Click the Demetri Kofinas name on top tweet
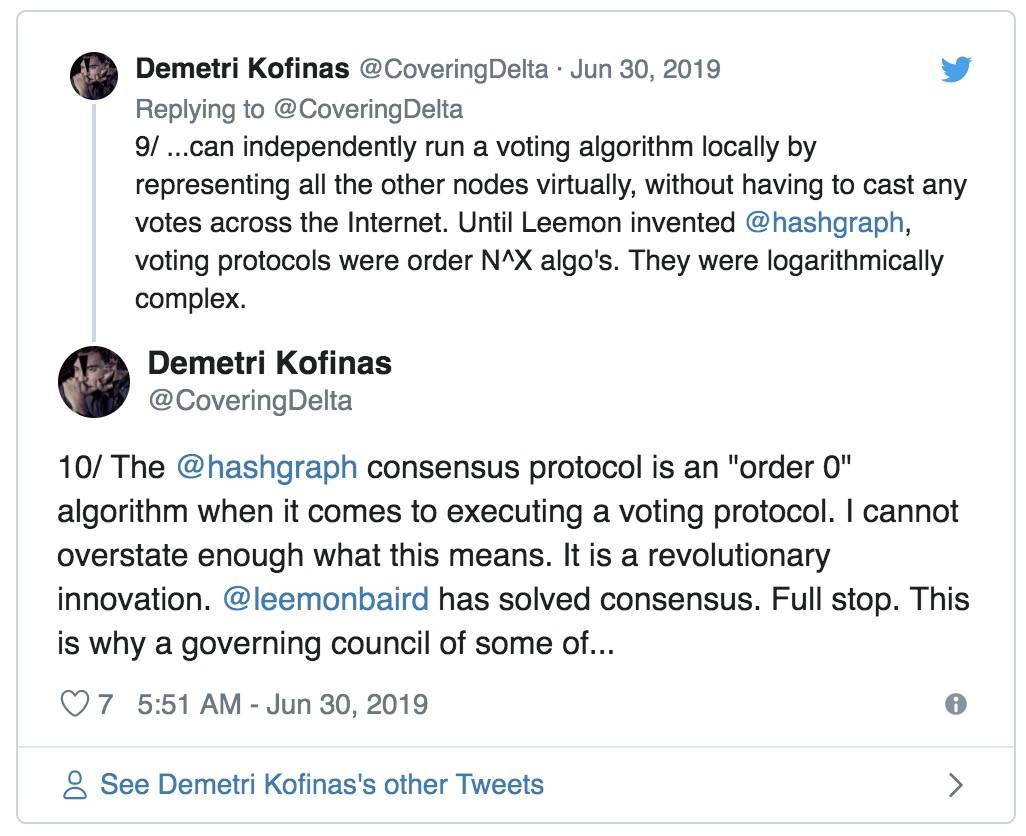The height and width of the screenshot is (836, 1026). tap(242, 68)
